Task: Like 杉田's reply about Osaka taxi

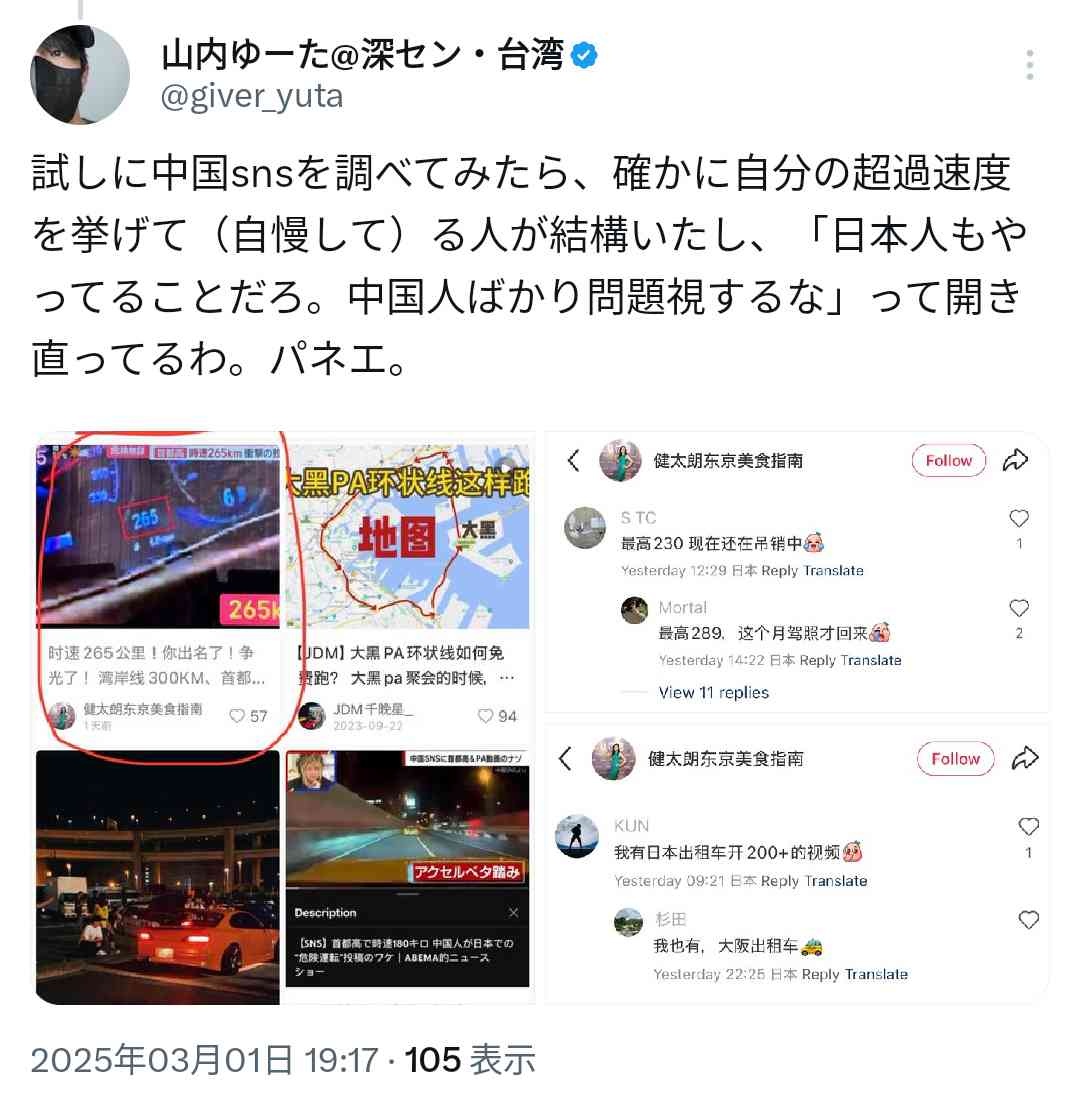Action: 1029,919
